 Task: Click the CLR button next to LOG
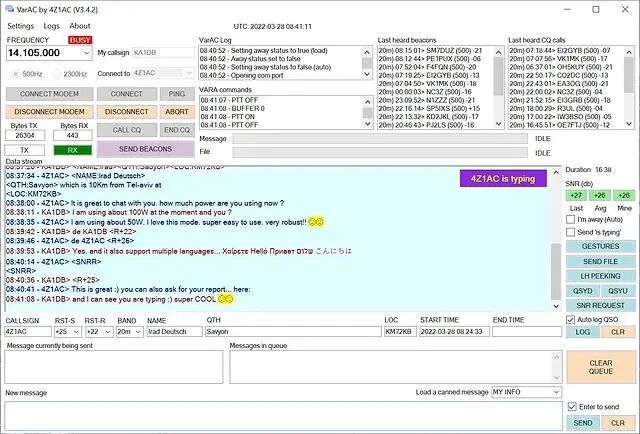(618, 332)
